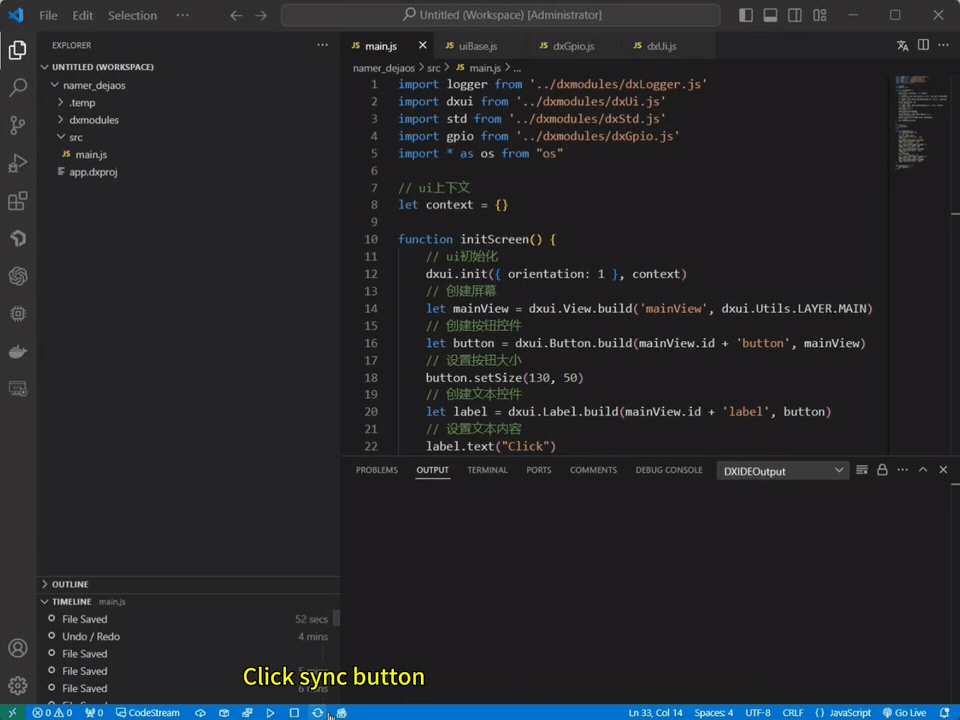This screenshot has width=960, height=720.
Task: Toggle output scroll lock
Action: tap(882, 470)
